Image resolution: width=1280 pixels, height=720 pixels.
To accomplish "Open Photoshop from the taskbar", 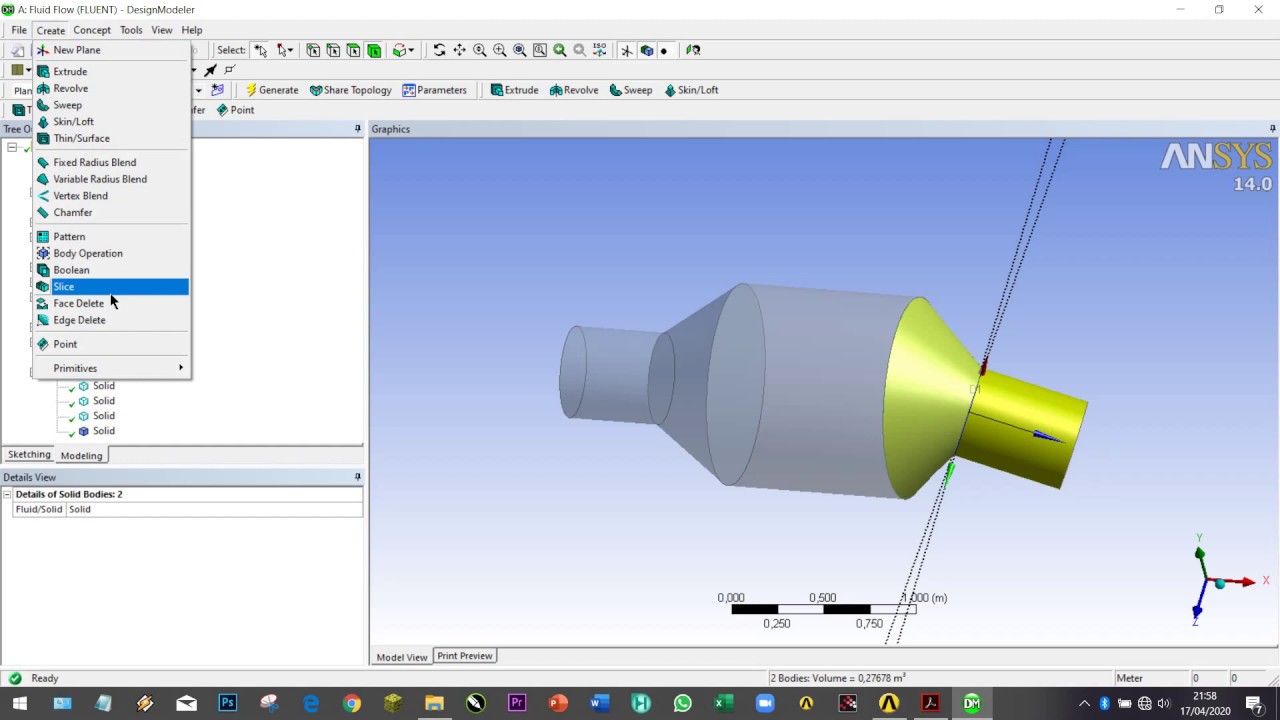I will point(228,703).
